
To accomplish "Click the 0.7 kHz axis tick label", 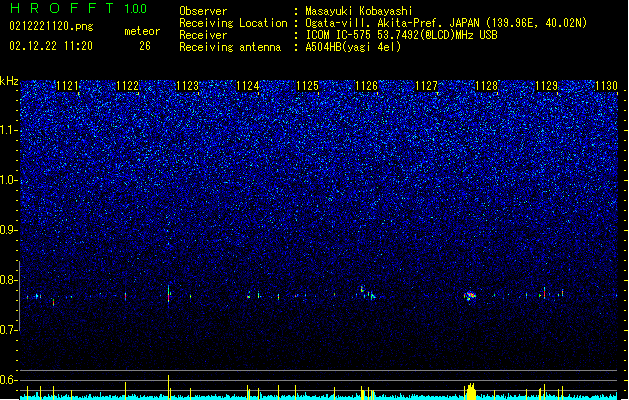I will [x=9, y=330].
